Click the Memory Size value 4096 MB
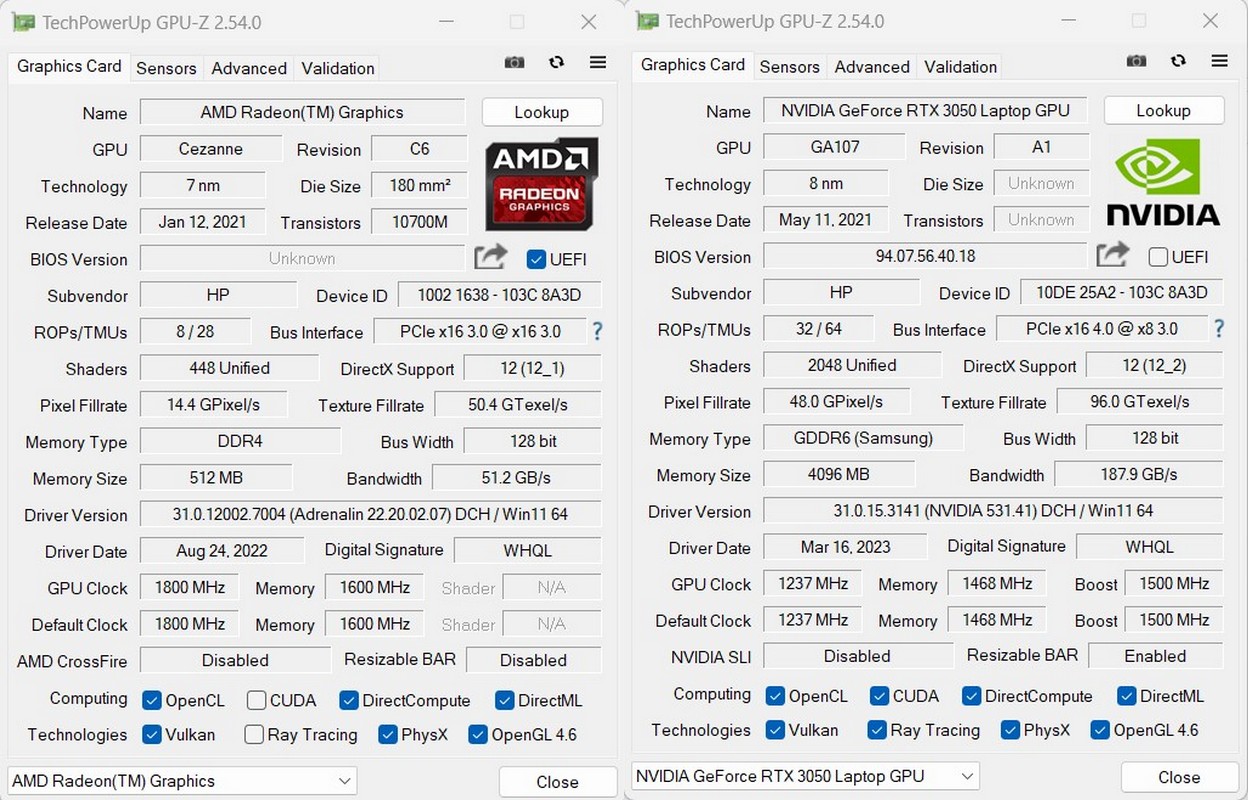 [839, 474]
